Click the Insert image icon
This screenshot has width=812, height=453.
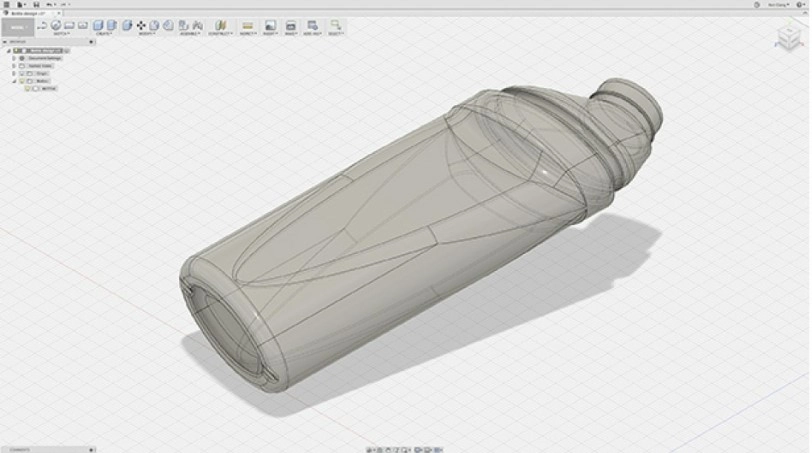[x=270, y=25]
